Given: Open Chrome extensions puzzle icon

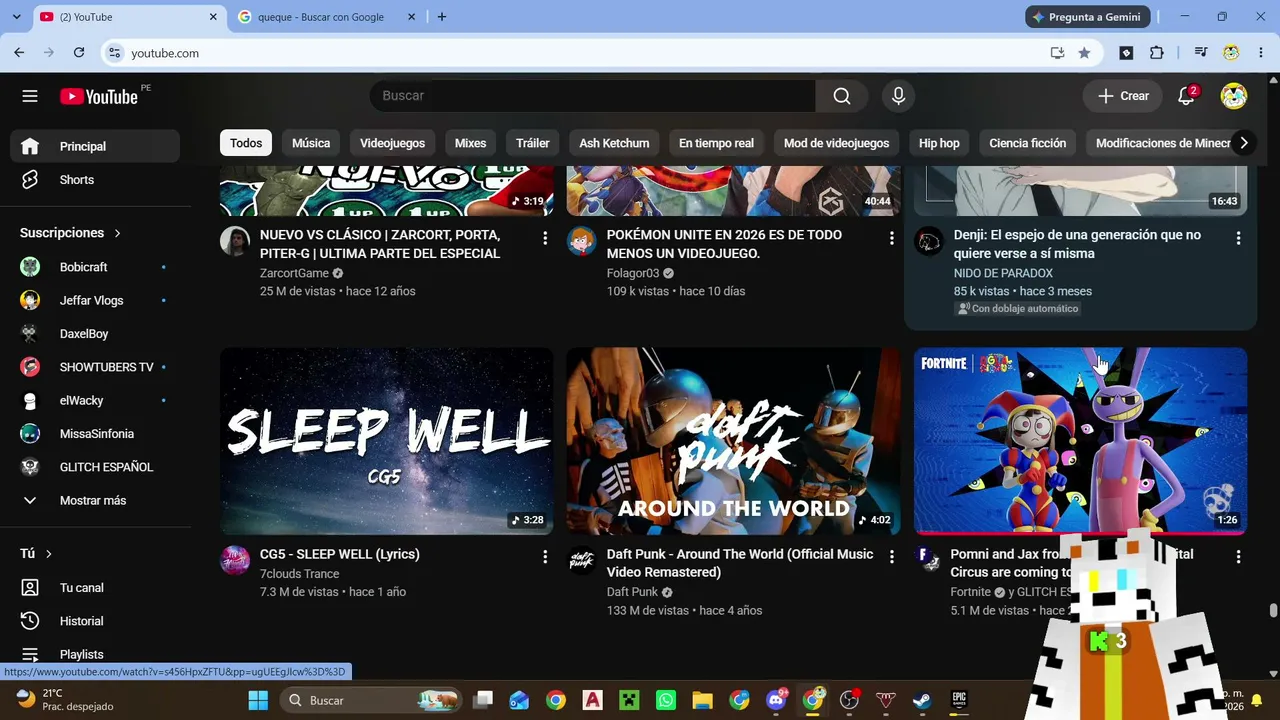Looking at the screenshot, I should point(1157,53).
